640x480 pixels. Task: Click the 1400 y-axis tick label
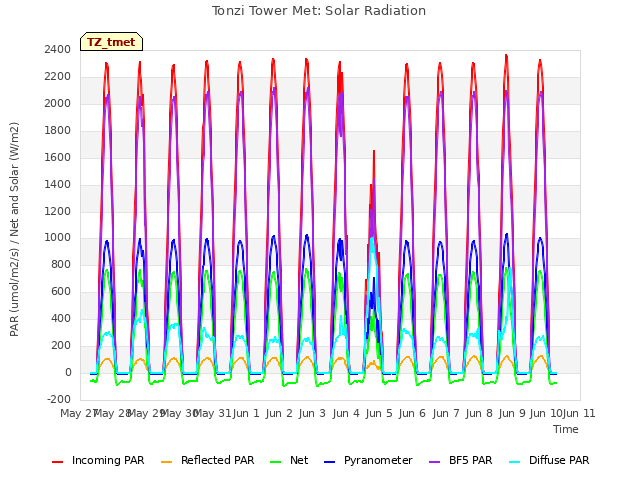point(58,184)
